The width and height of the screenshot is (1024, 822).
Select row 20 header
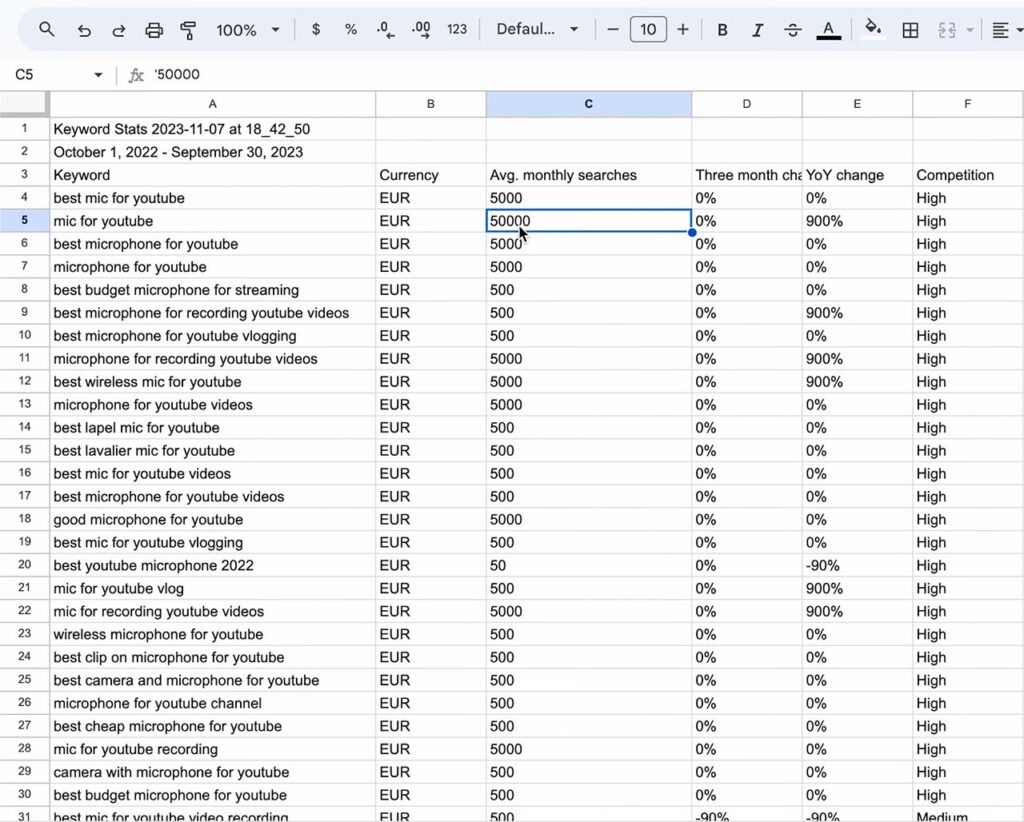pyautogui.click(x=24, y=565)
